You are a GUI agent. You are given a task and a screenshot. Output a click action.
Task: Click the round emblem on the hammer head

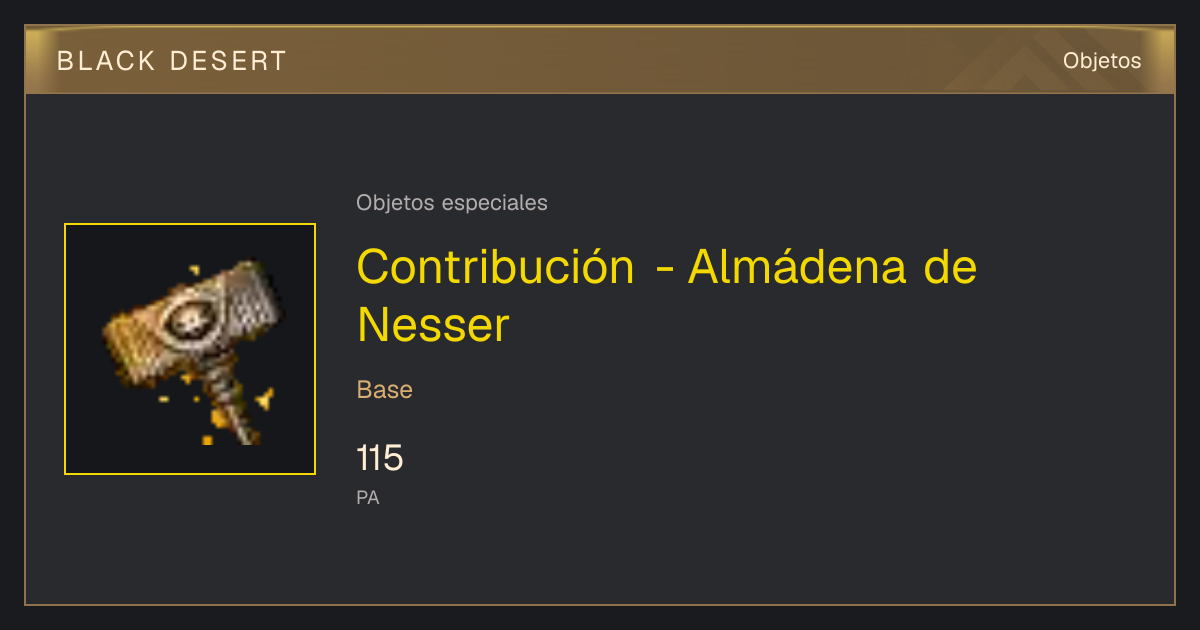point(189,319)
